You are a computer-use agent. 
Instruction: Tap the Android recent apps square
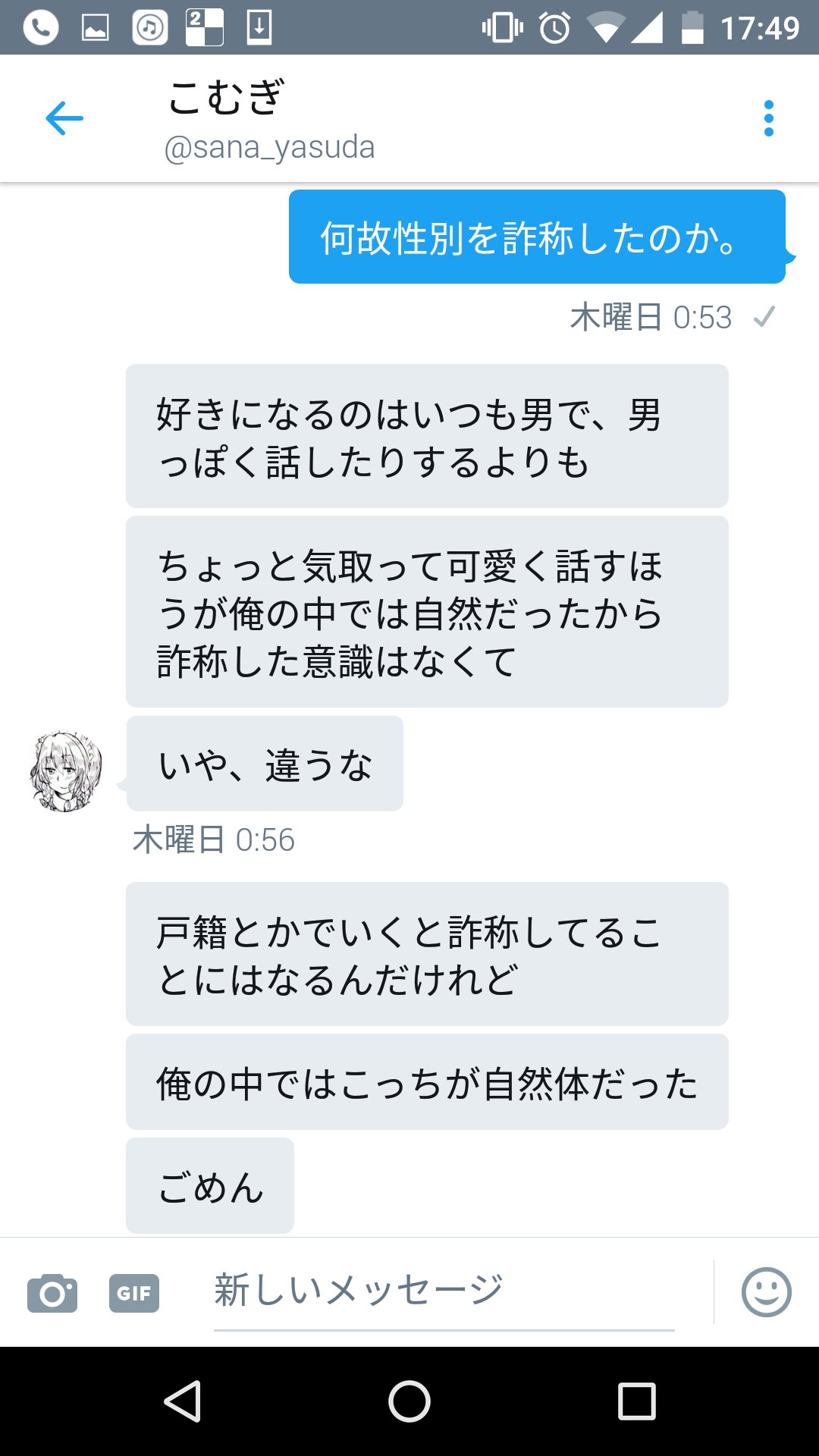pyautogui.click(x=636, y=1401)
